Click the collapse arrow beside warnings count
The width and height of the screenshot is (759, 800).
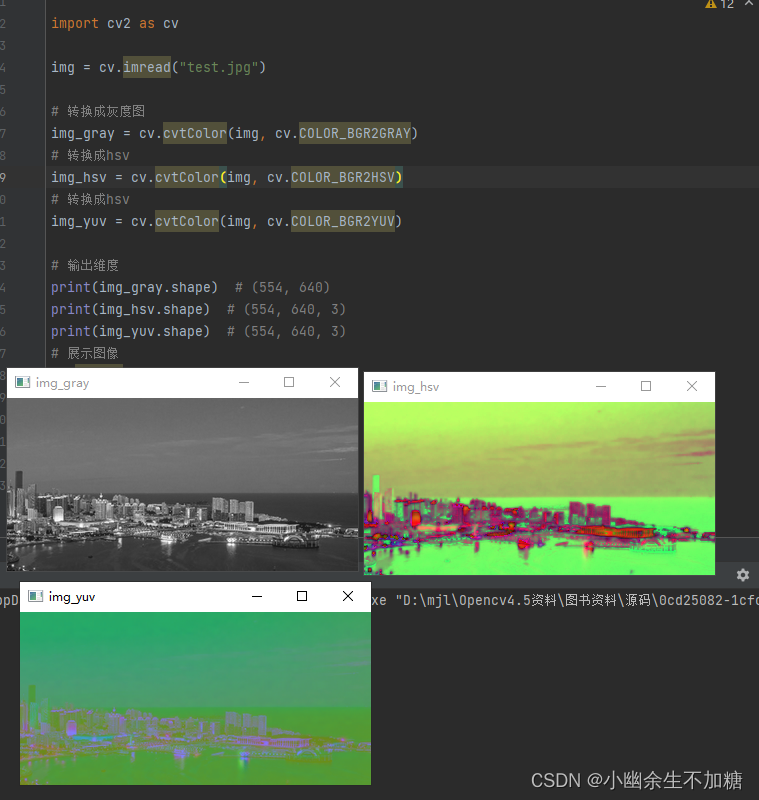(x=749, y=3)
